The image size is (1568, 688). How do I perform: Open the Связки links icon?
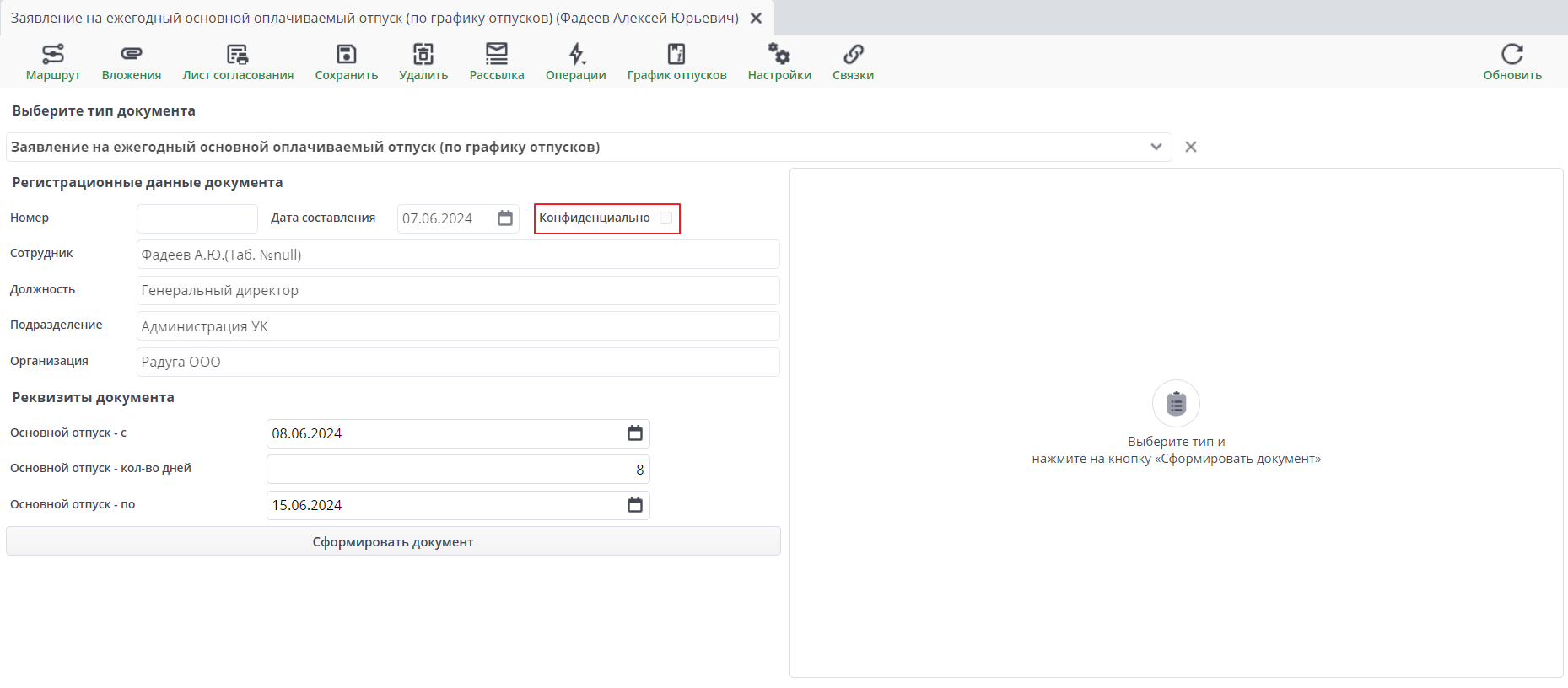click(854, 54)
